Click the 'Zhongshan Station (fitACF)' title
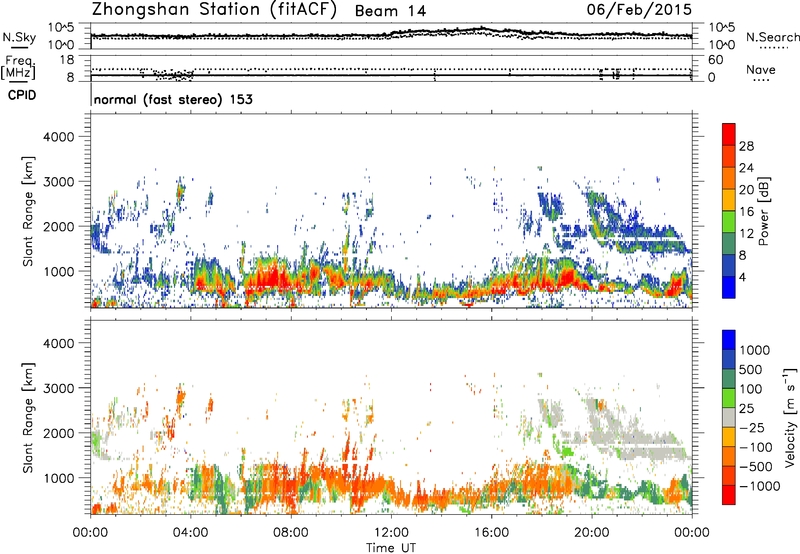Image resolution: width=800 pixels, height=554 pixels. pos(214,10)
